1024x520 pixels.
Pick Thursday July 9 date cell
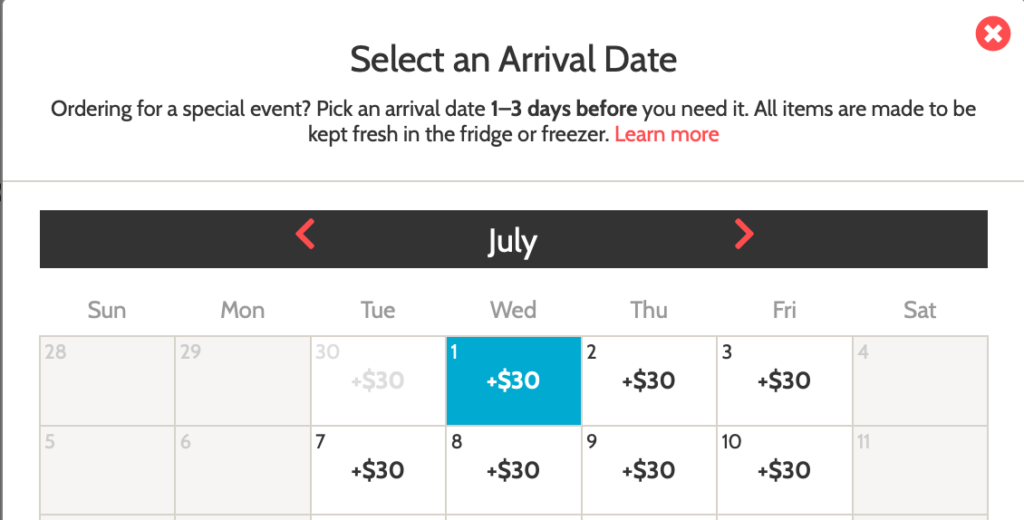pos(649,471)
